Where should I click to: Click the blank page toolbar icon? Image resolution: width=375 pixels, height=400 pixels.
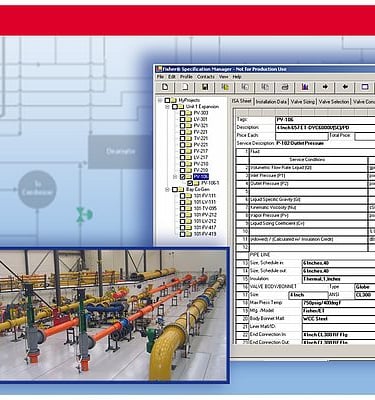coord(185,87)
